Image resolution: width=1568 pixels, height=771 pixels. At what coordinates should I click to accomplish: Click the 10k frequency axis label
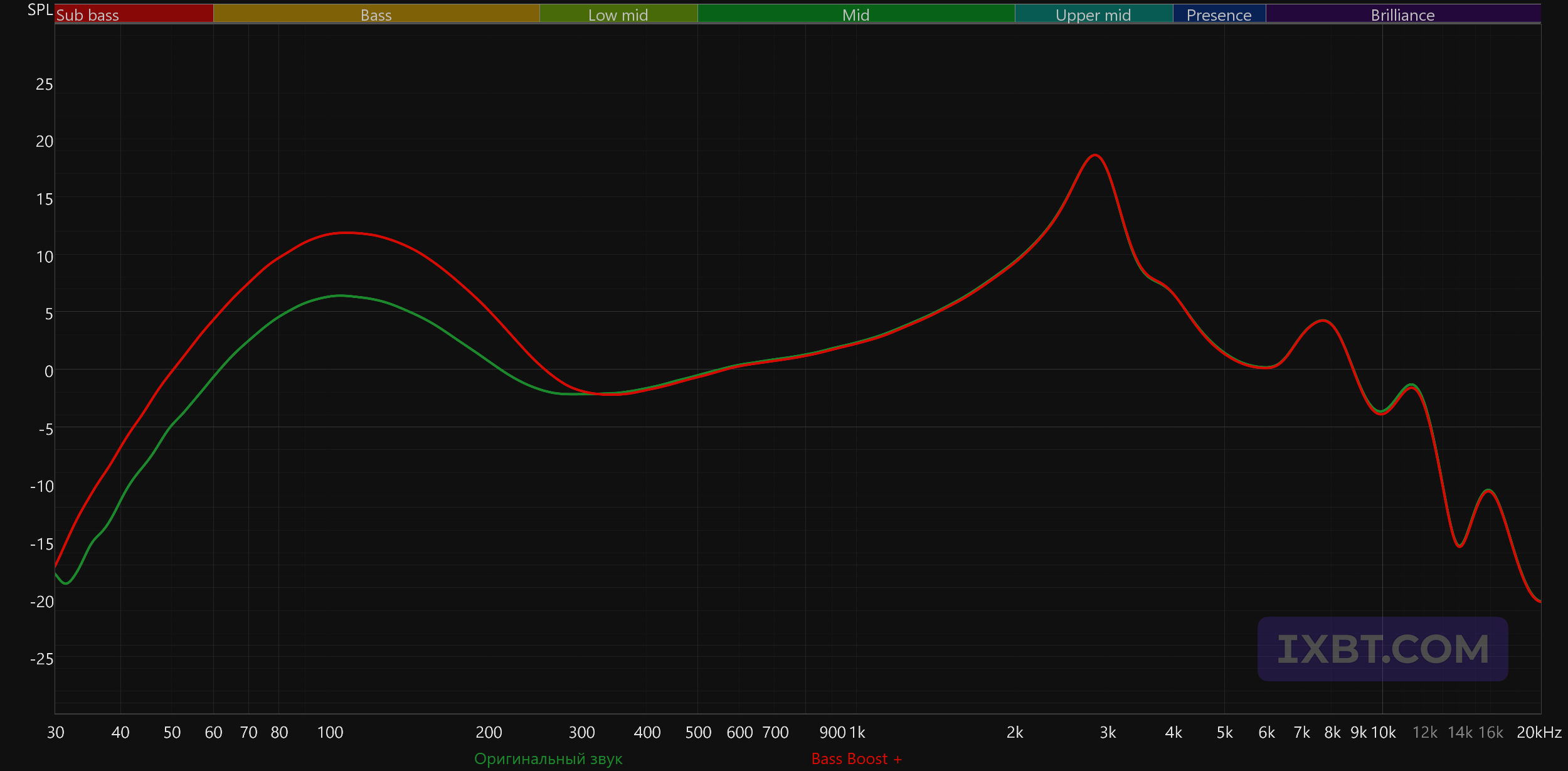click(1383, 732)
